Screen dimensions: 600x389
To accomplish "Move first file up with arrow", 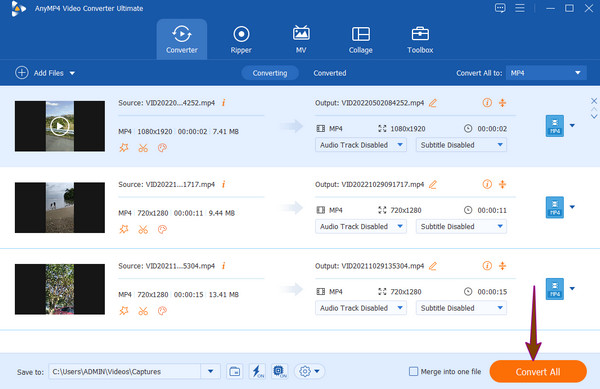I will 594,110.
